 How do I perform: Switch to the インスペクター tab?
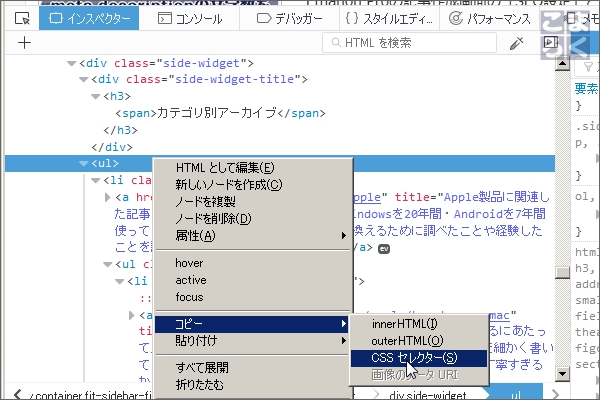89,18
